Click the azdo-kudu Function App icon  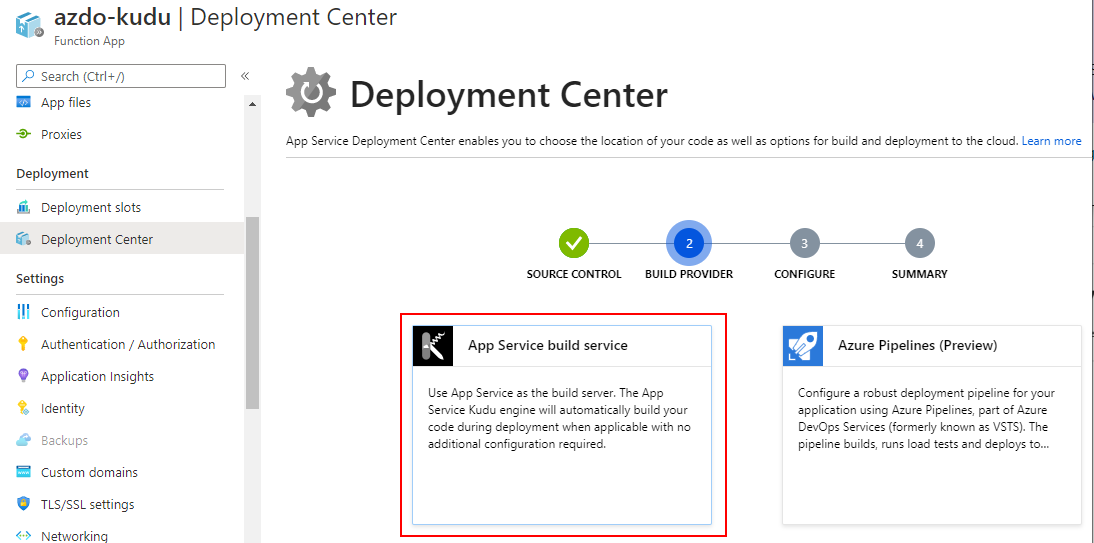[x=30, y=24]
